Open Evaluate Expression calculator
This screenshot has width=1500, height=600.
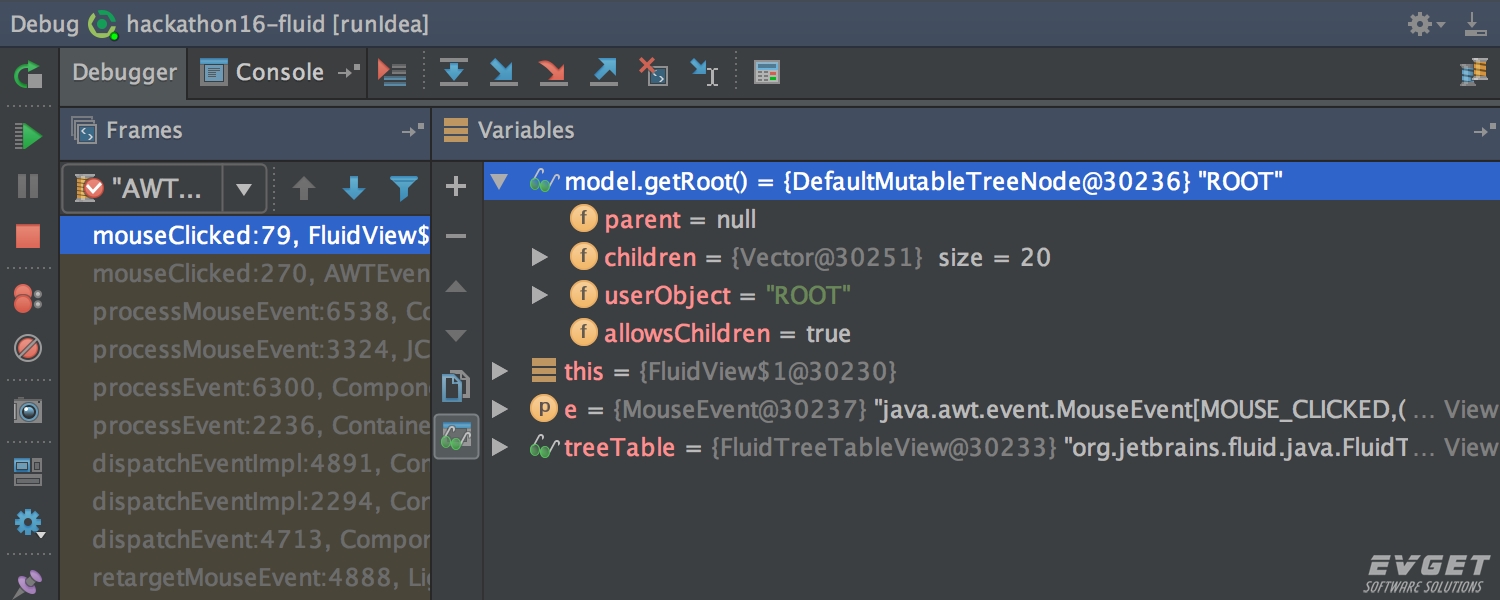point(767,72)
